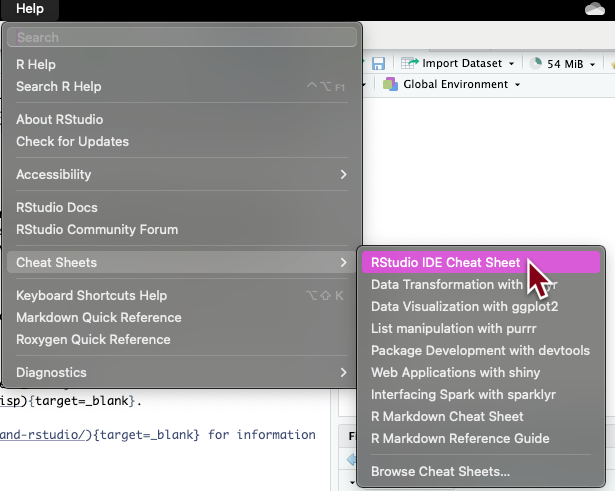This screenshot has height=491, width=615.
Task: Open the Global Environment dropdown
Action: [x=517, y=85]
